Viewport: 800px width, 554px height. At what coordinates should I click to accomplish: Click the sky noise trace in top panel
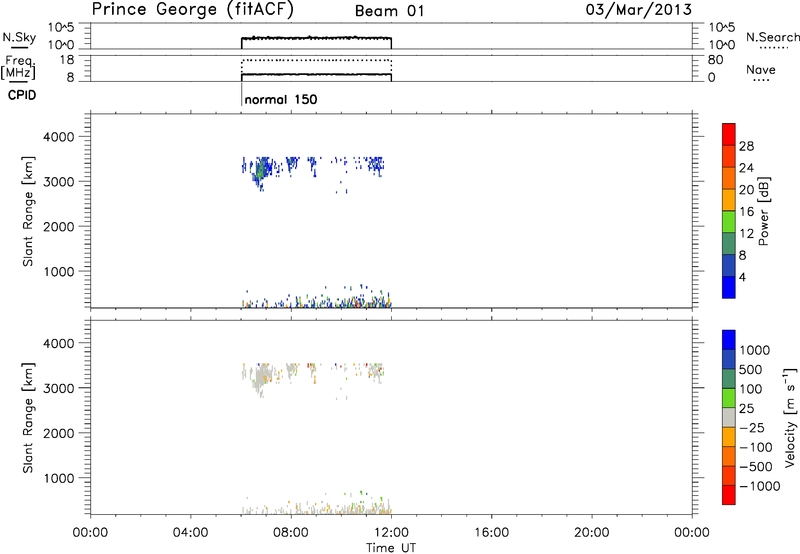(316, 38)
